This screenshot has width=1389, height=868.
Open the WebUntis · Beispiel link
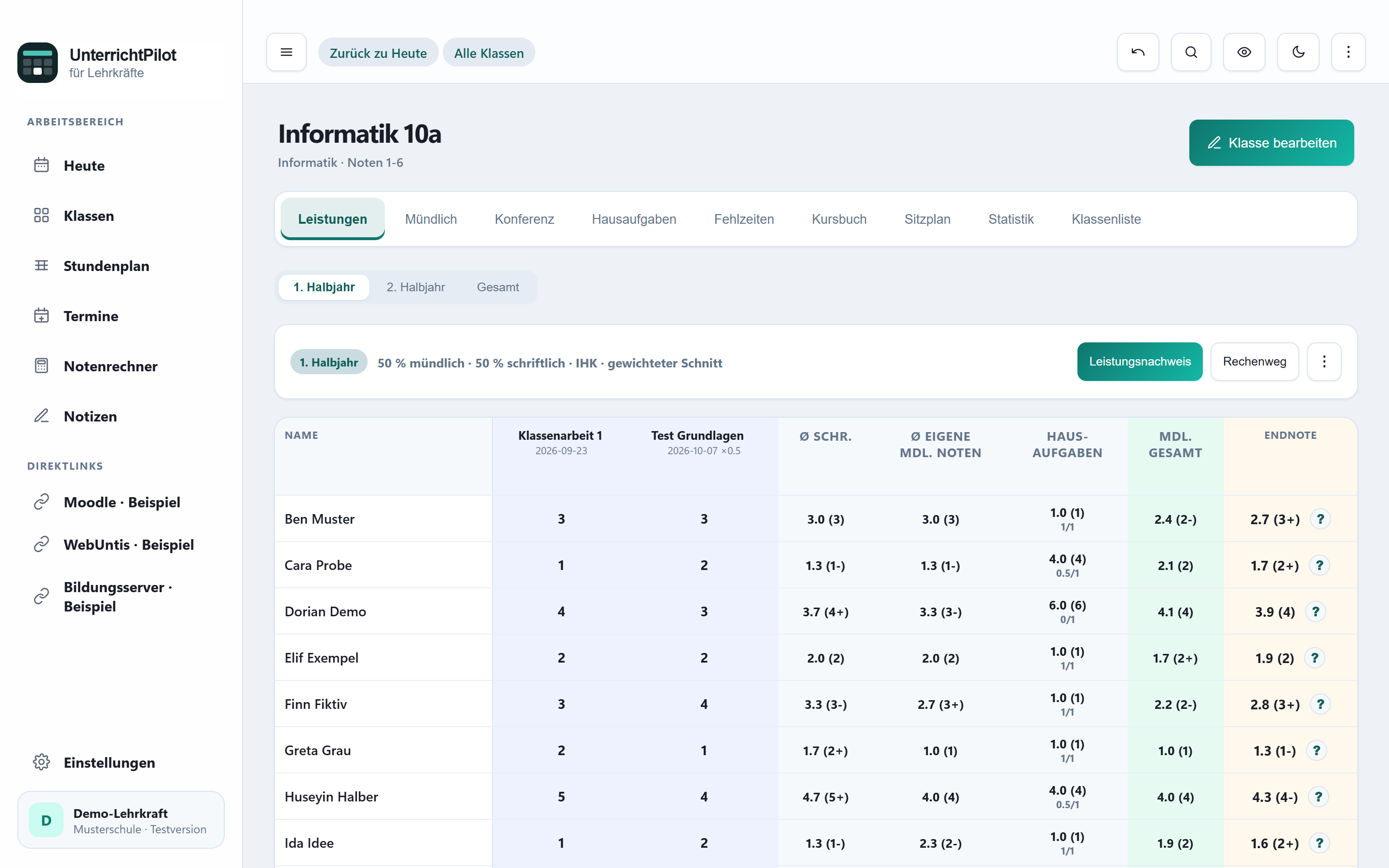[x=121, y=545]
